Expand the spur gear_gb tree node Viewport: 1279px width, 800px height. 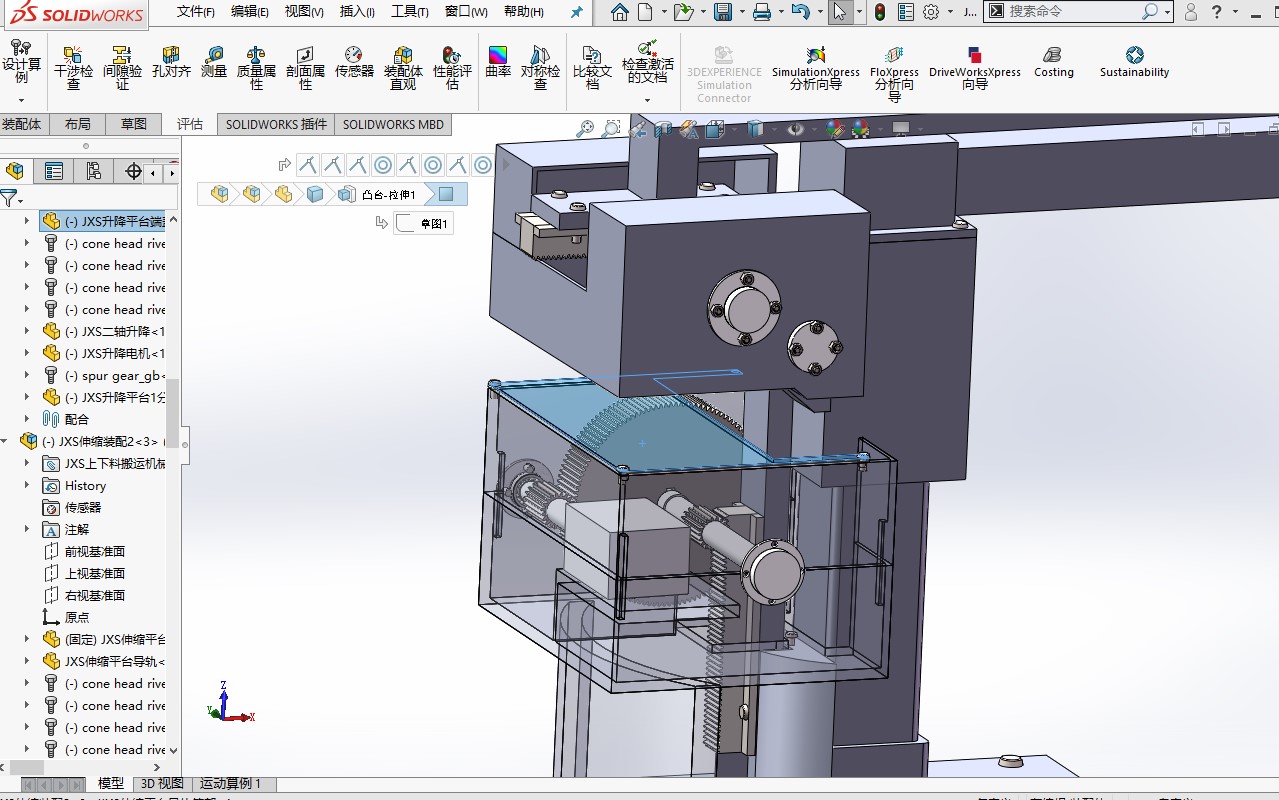point(27,375)
